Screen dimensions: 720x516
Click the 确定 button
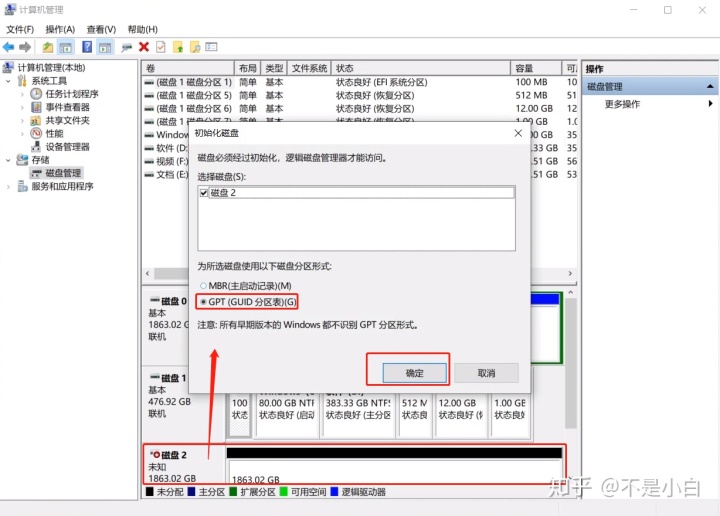tap(415, 373)
